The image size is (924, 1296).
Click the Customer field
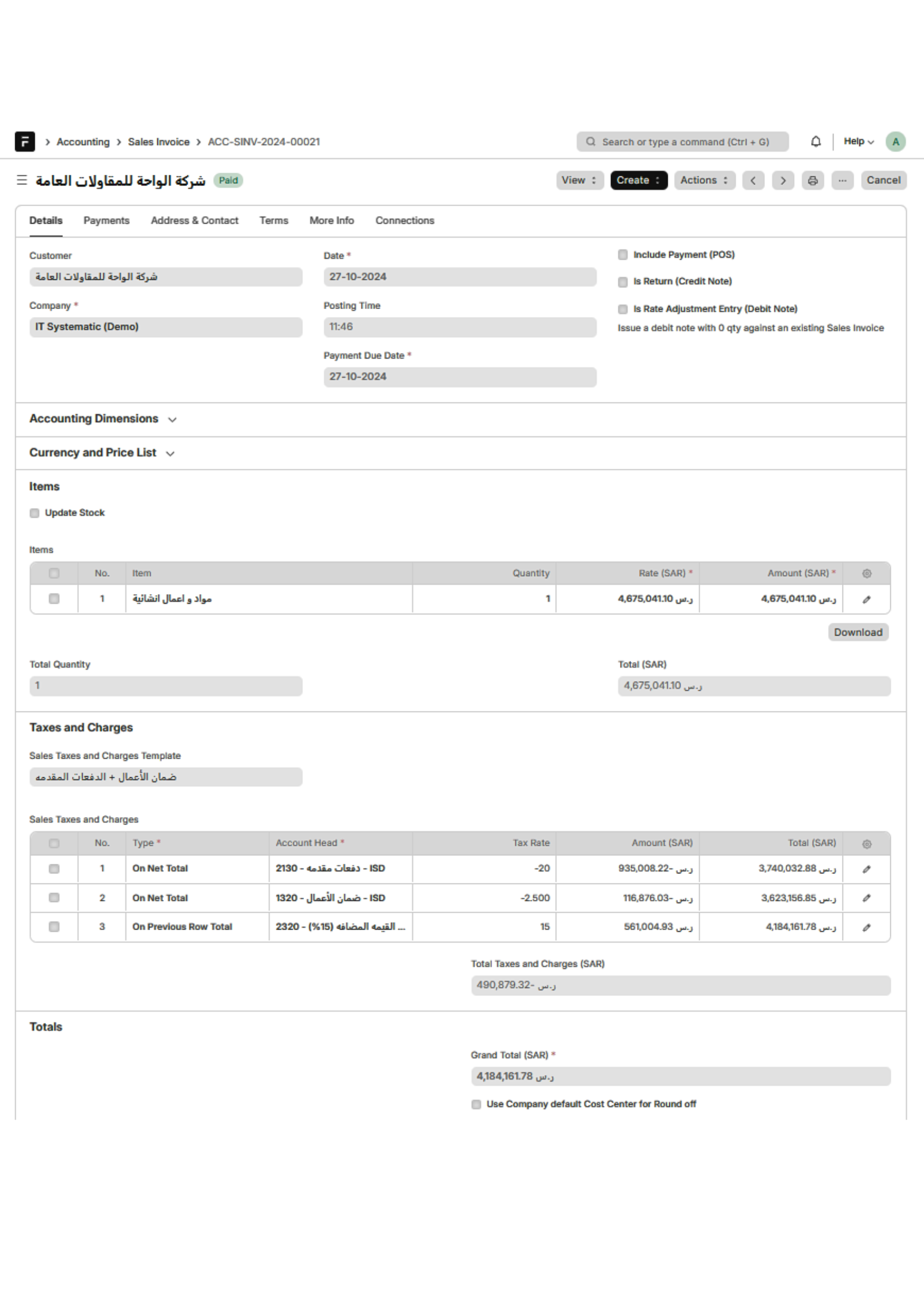tap(166, 277)
